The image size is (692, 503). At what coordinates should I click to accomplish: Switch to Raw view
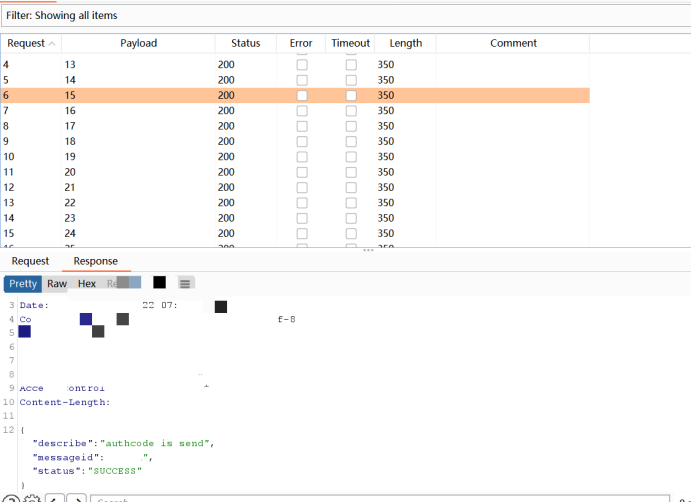[x=57, y=283]
